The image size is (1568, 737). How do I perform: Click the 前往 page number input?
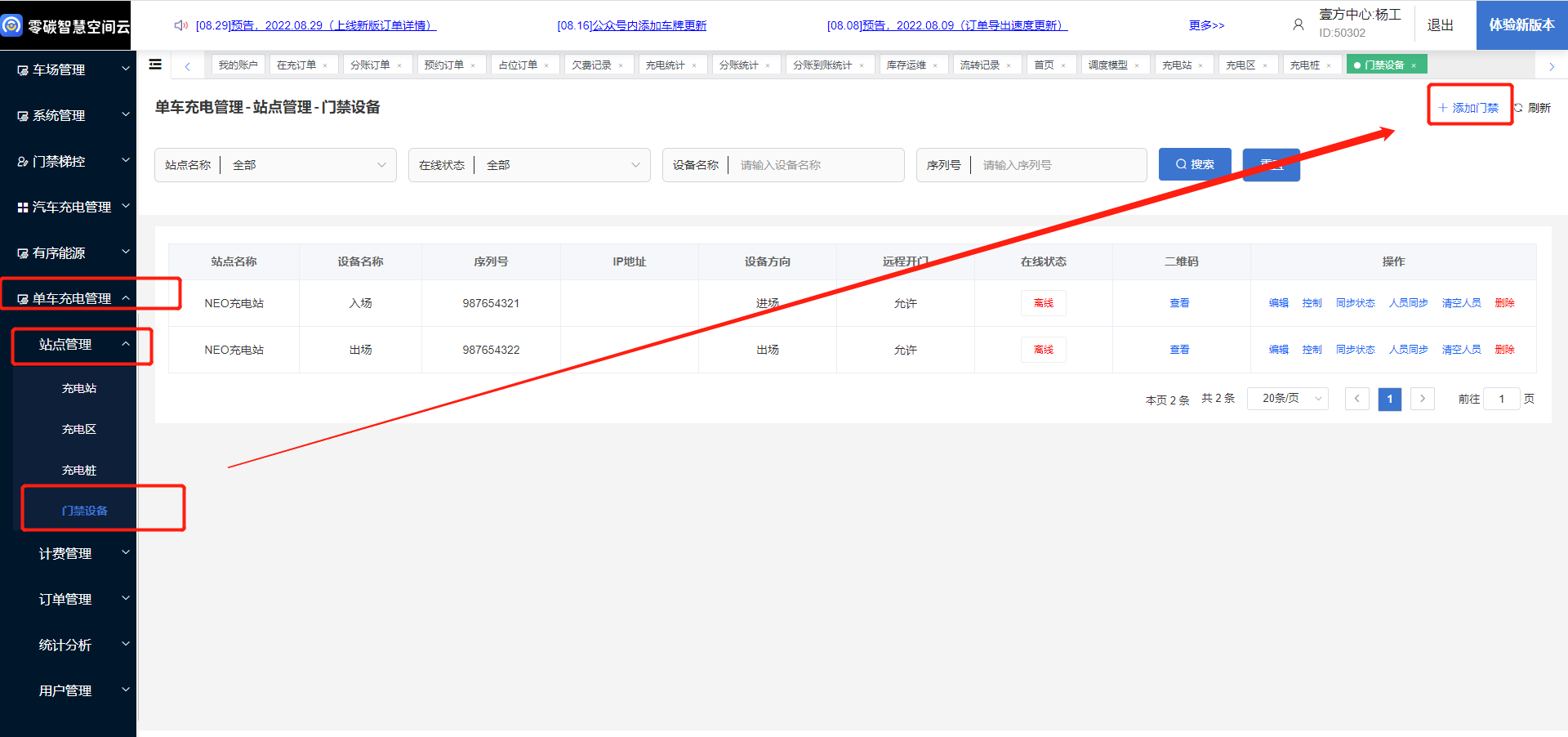(x=1501, y=399)
